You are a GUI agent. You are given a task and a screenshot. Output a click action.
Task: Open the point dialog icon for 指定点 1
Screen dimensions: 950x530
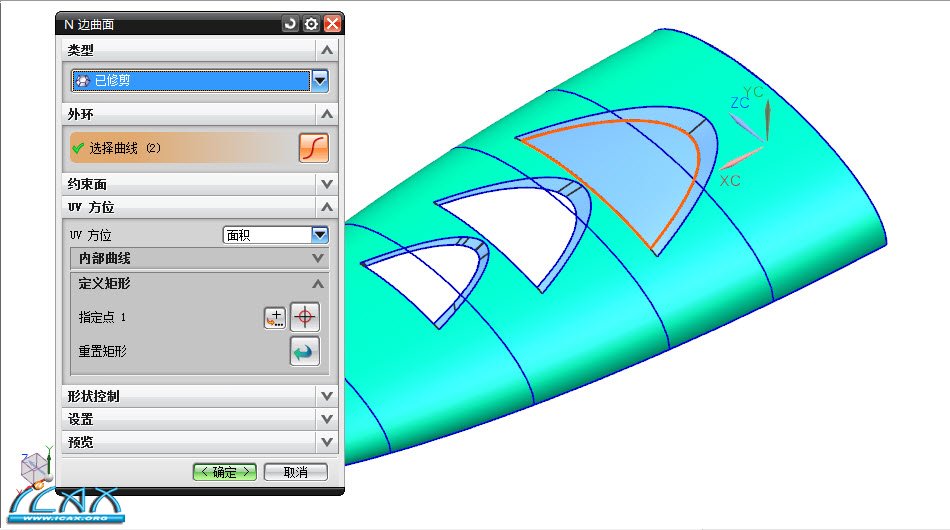pyautogui.click(x=275, y=317)
